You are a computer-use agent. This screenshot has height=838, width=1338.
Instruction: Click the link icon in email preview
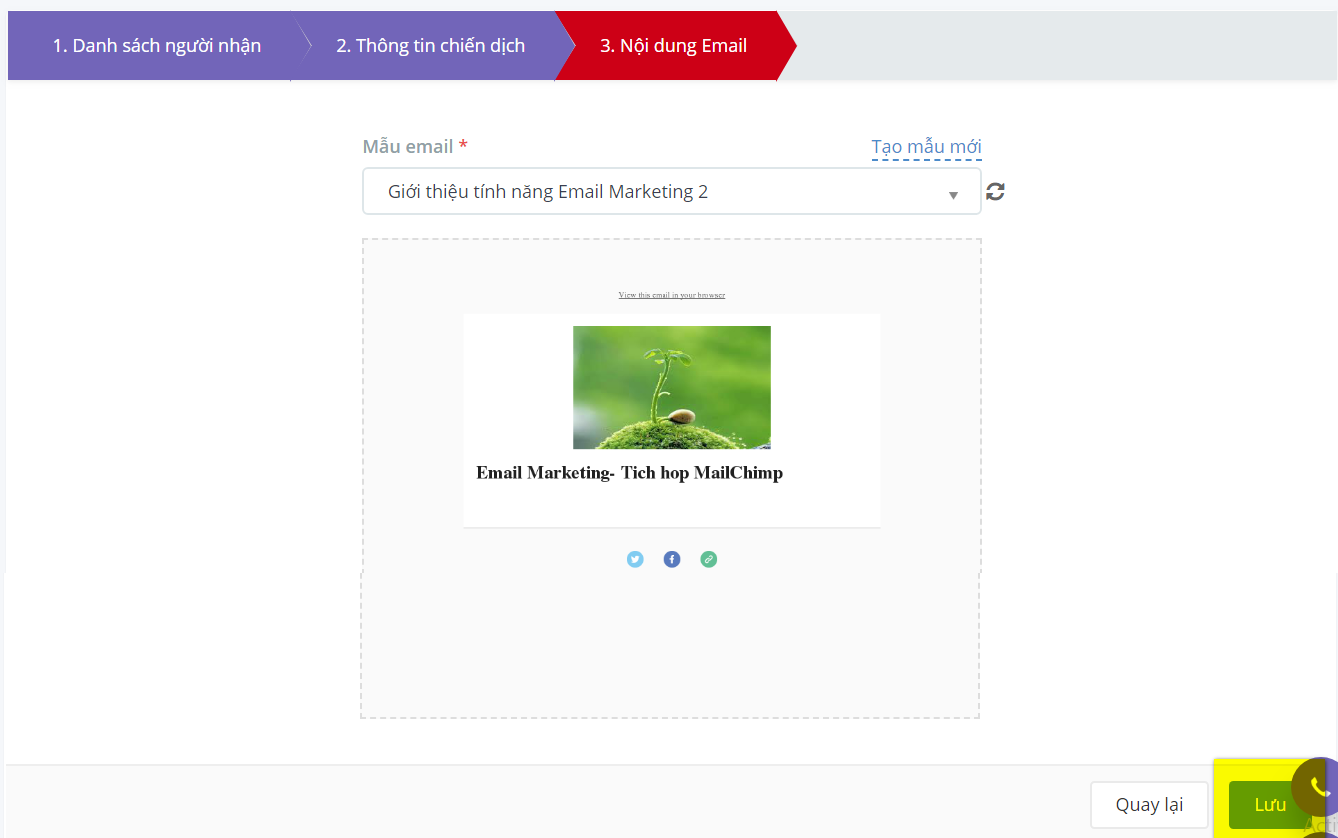708,559
